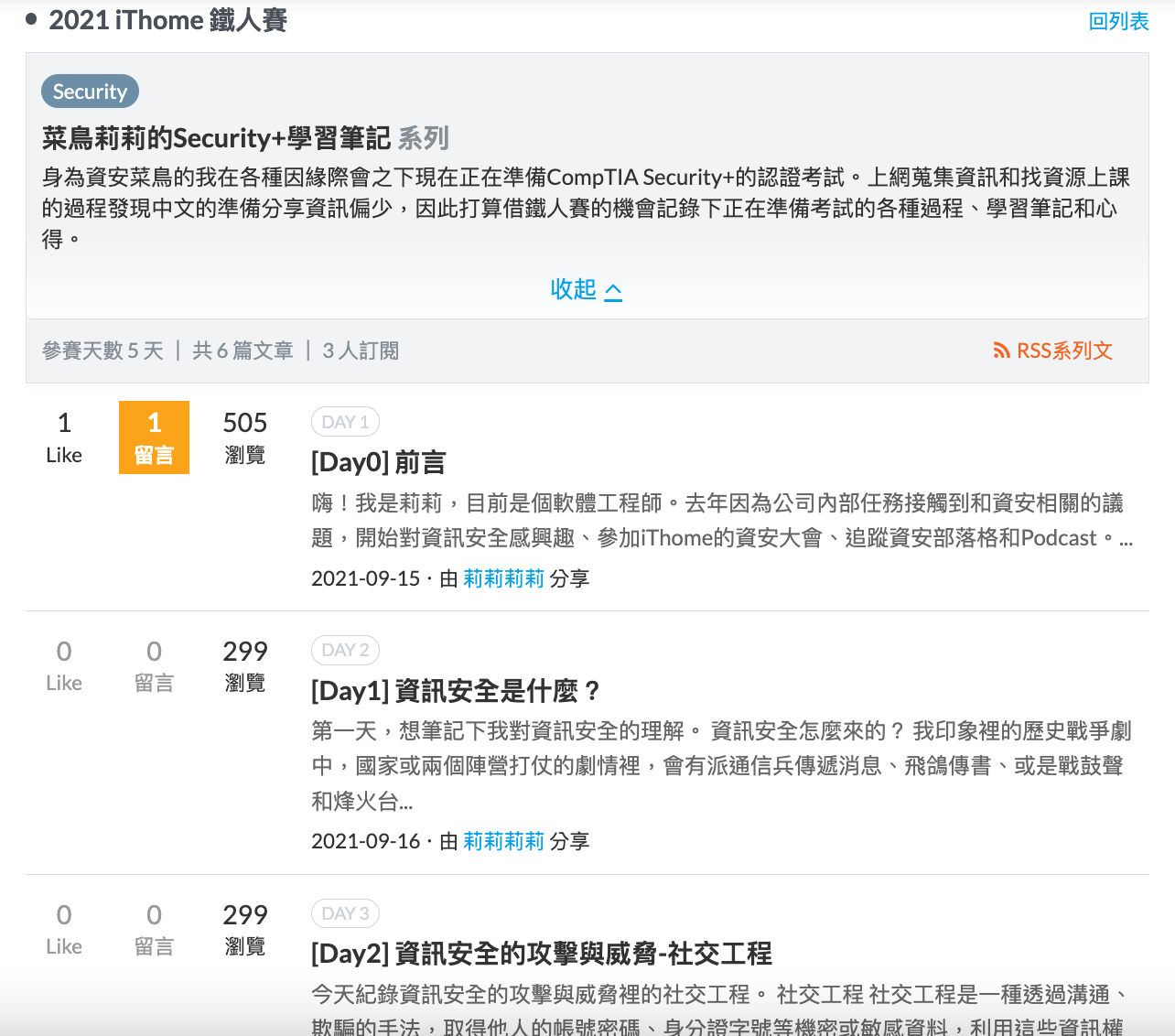
Task: Click the 3 人訂閱 text
Action: point(361,351)
